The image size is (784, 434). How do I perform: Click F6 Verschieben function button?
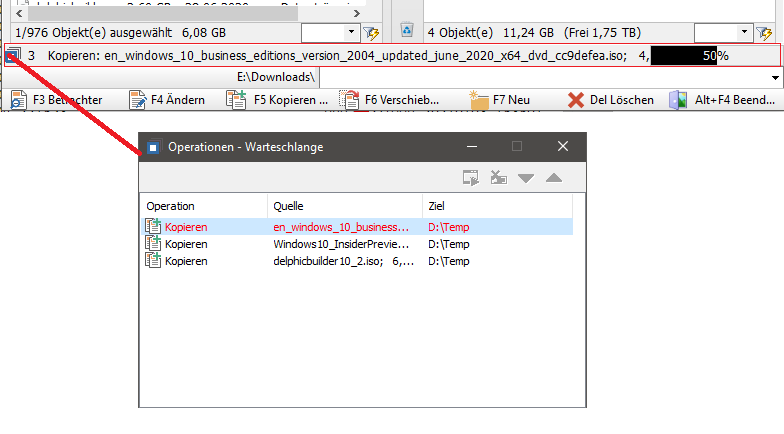390,100
